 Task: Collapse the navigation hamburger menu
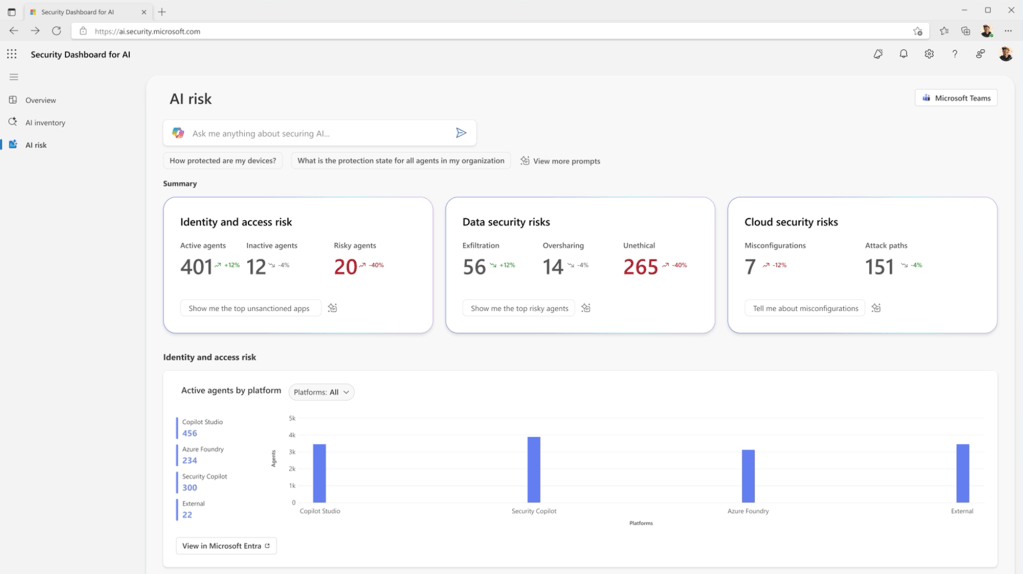pos(14,77)
